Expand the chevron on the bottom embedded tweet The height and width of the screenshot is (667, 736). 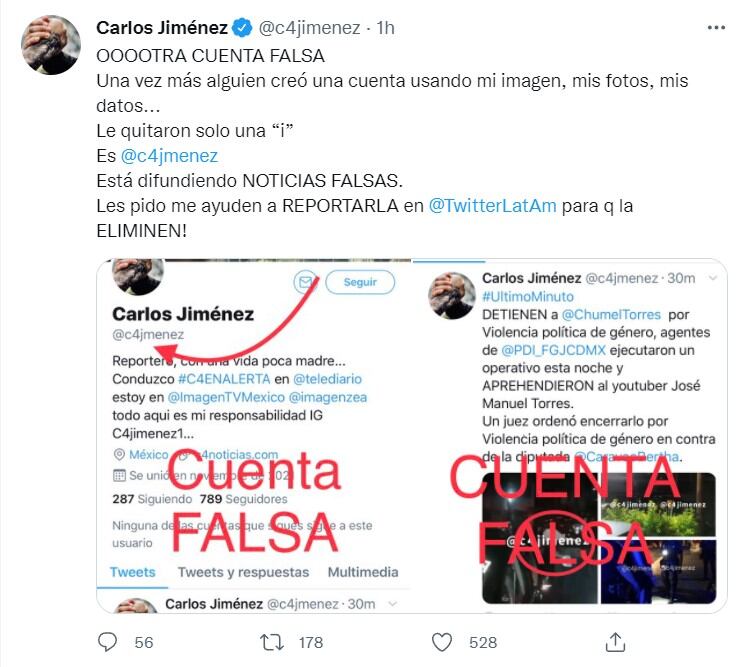[x=393, y=604]
